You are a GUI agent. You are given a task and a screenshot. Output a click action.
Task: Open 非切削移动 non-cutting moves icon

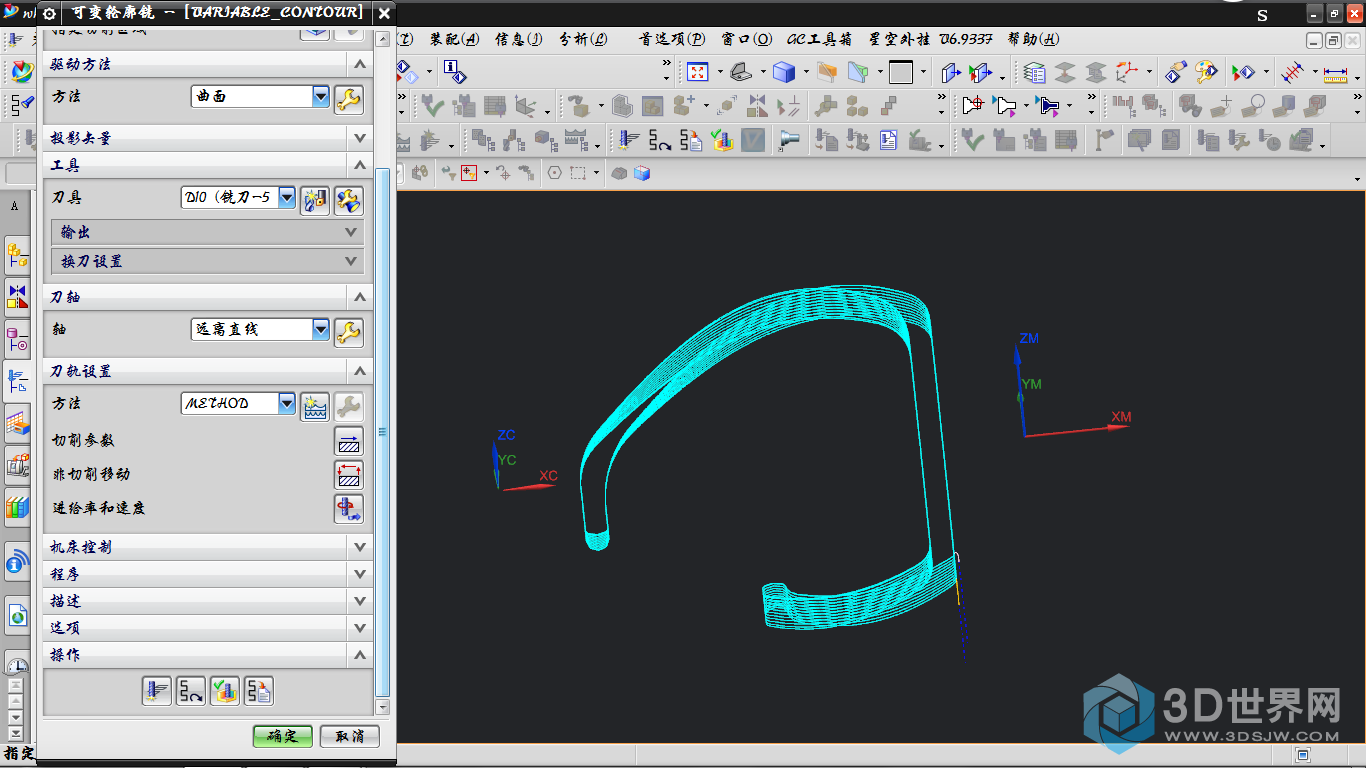point(348,475)
